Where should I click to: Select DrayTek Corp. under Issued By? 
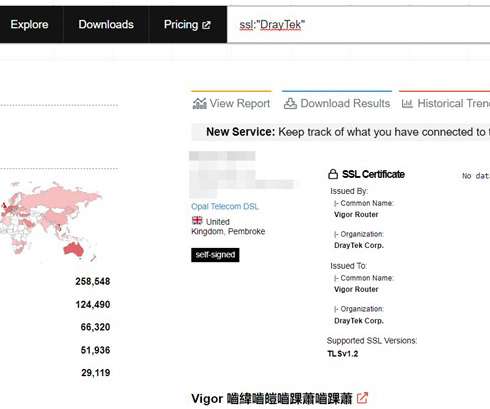click(359, 245)
